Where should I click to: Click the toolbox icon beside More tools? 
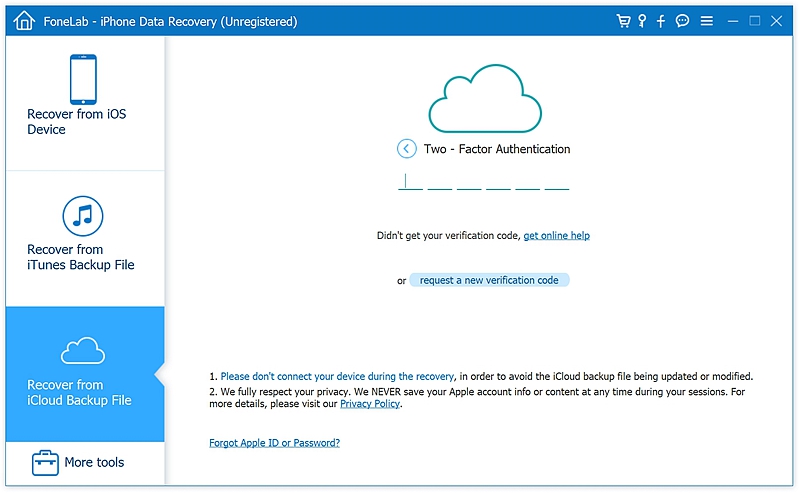pos(45,462)
